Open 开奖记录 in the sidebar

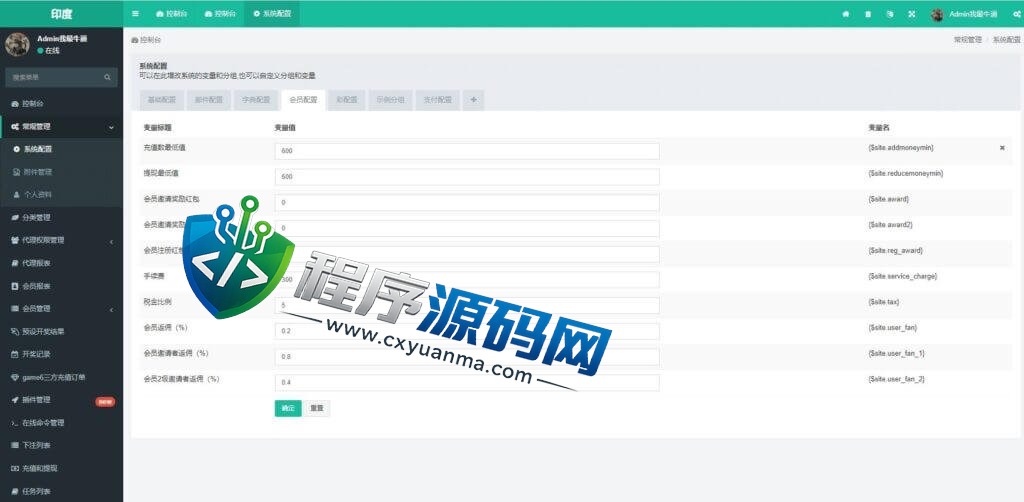[61, 354]
